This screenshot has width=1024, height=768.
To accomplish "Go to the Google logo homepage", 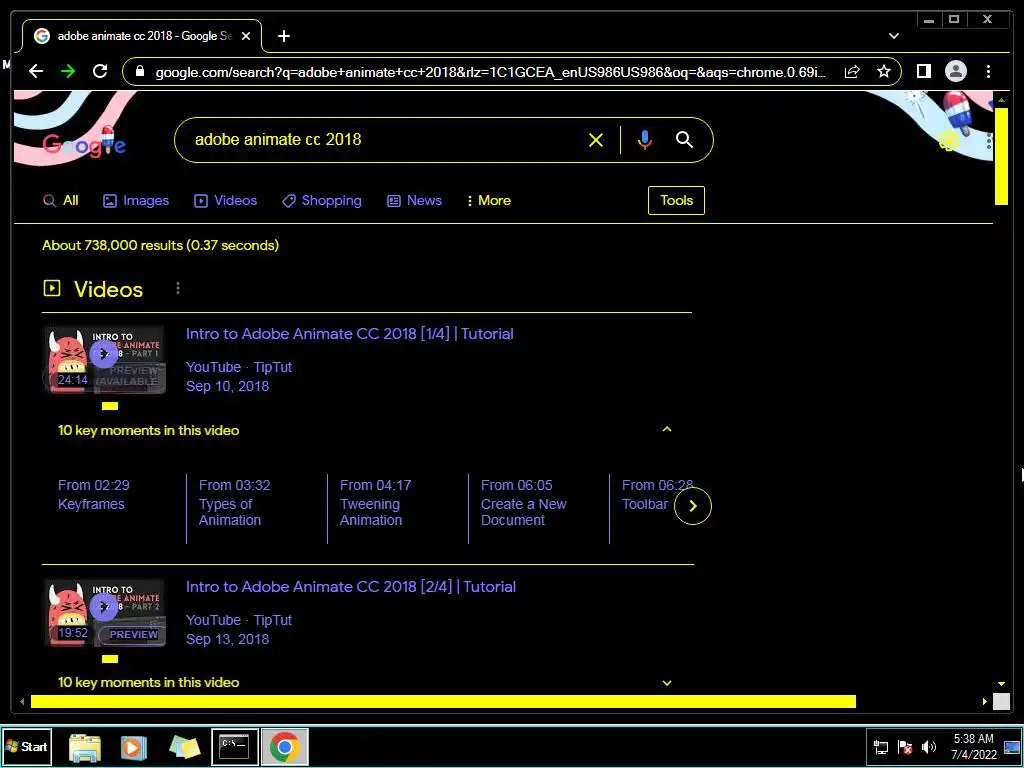I will pyautogui.click(x=84, y=142).
